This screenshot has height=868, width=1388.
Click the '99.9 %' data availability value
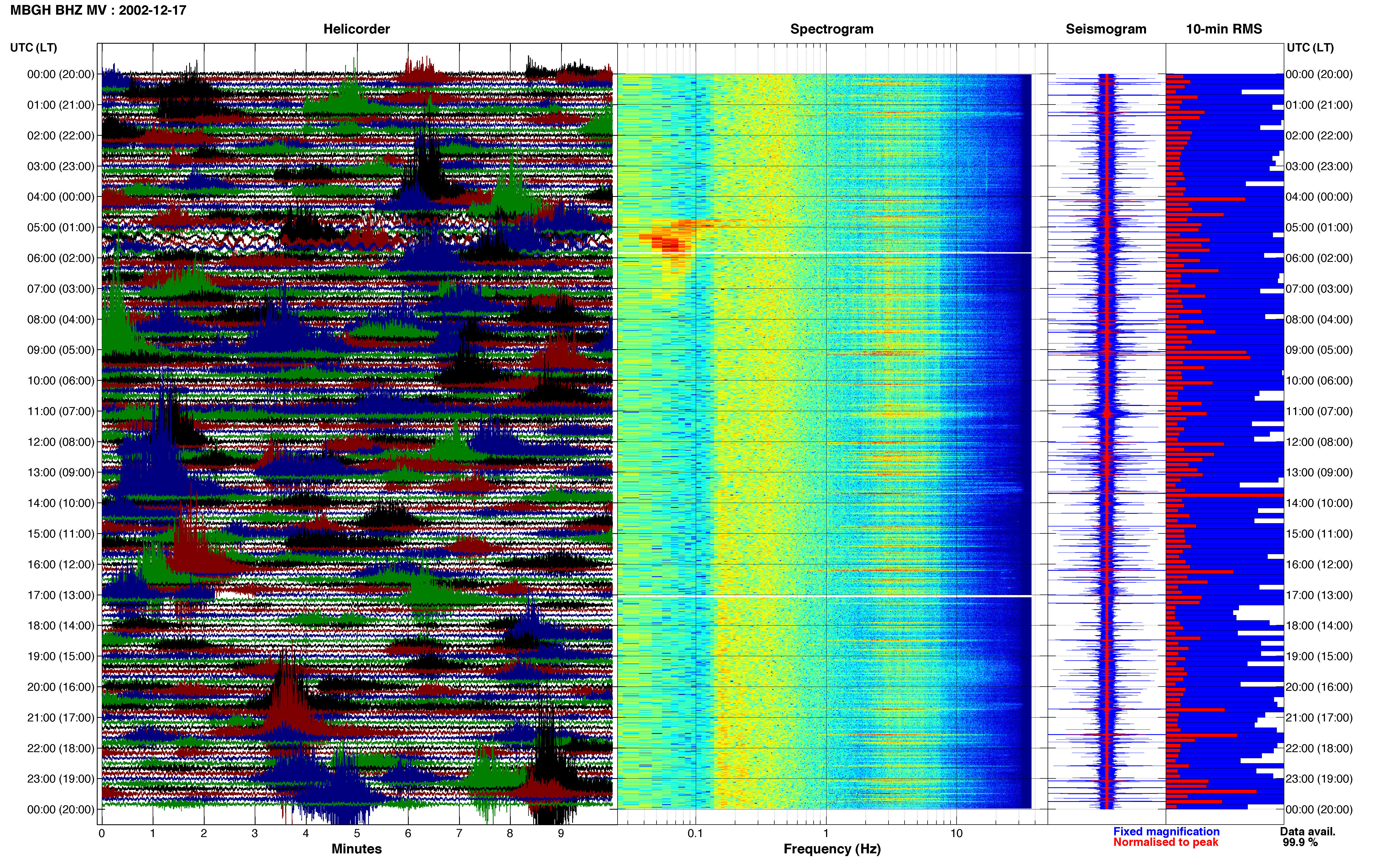1300,843
